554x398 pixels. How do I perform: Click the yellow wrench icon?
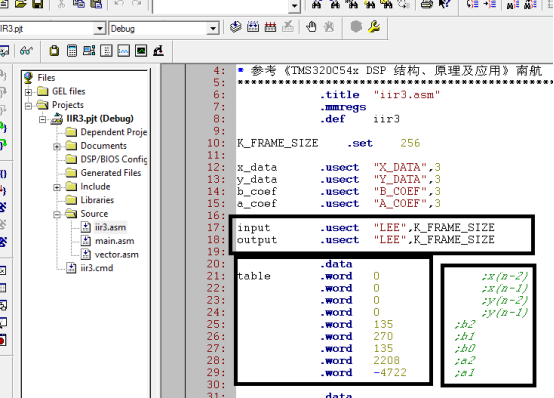pos(374,27)
